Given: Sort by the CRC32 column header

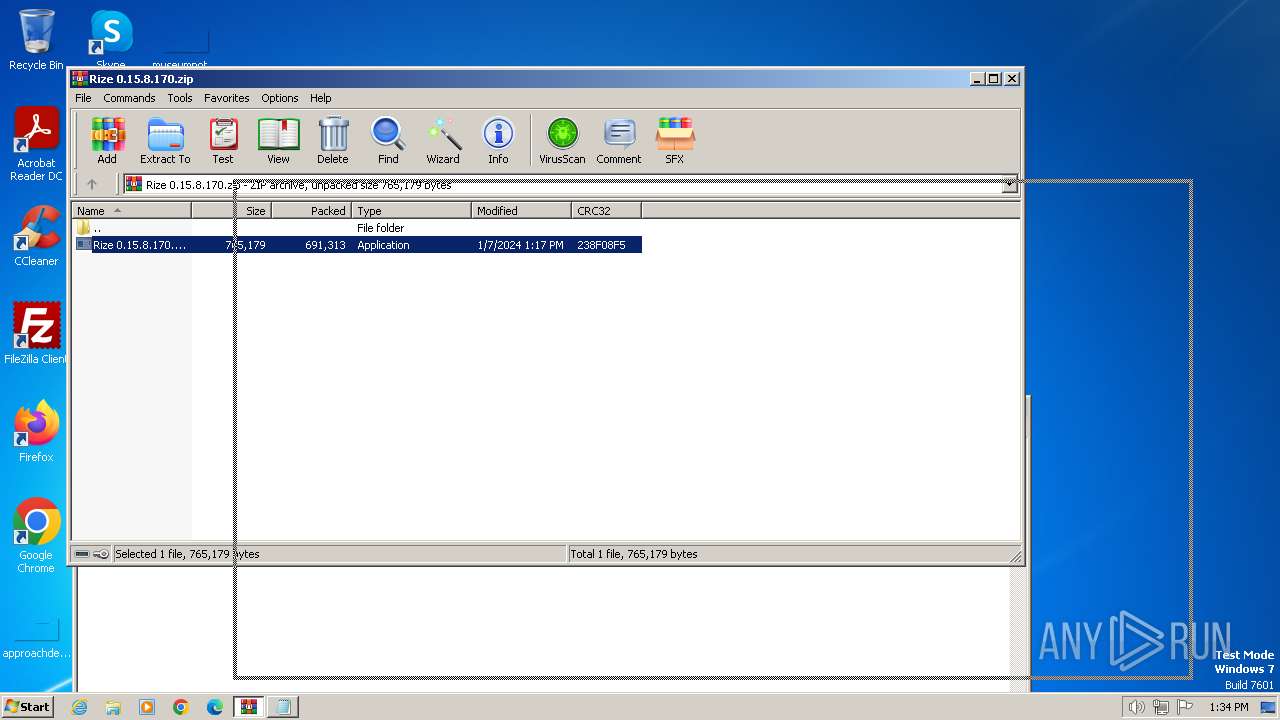Looking at the screenshot, I should click(606, 211).
